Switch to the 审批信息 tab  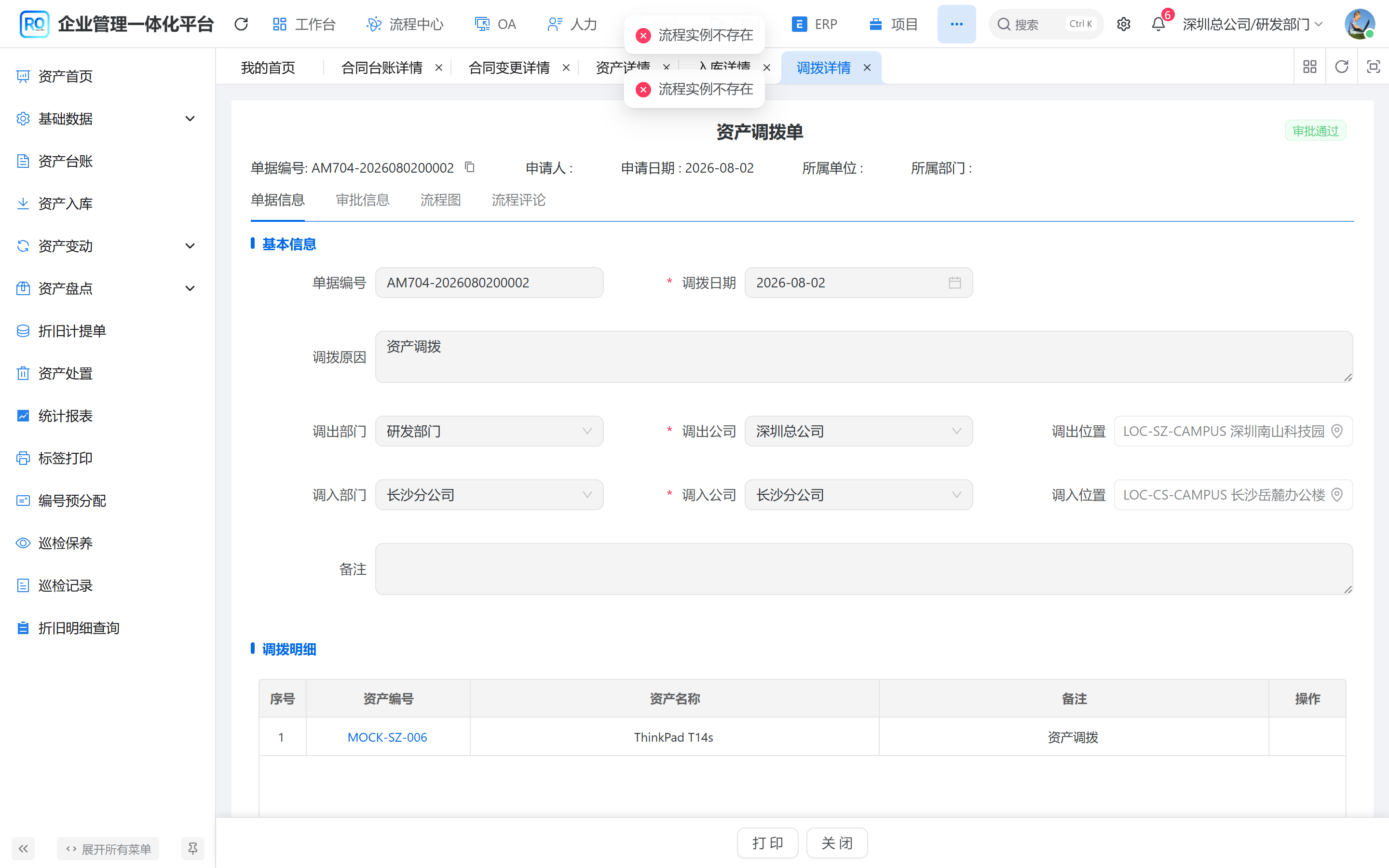point(363,200)
